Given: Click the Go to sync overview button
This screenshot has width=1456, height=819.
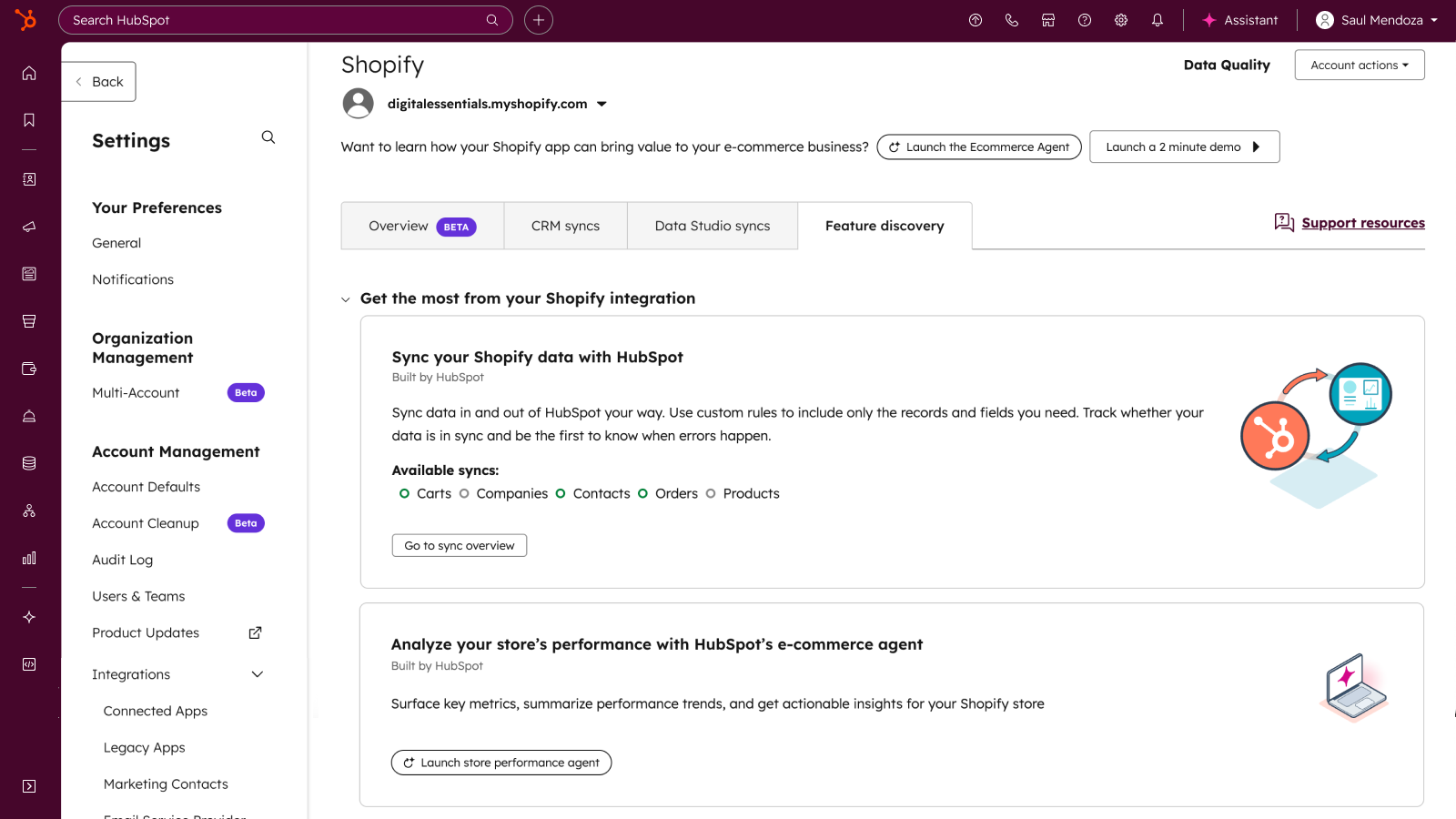Looking at the screenshot, I should (x=459, y=545).
